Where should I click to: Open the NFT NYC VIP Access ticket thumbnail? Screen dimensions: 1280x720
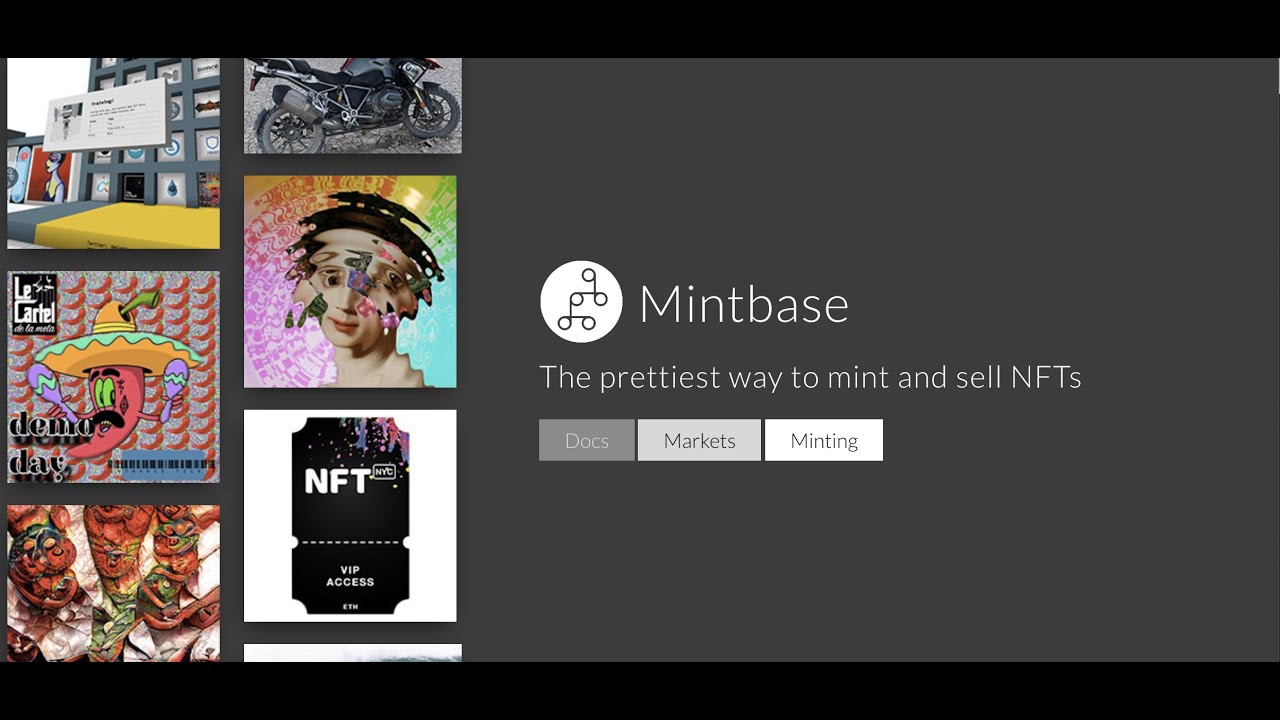(350, 516)
